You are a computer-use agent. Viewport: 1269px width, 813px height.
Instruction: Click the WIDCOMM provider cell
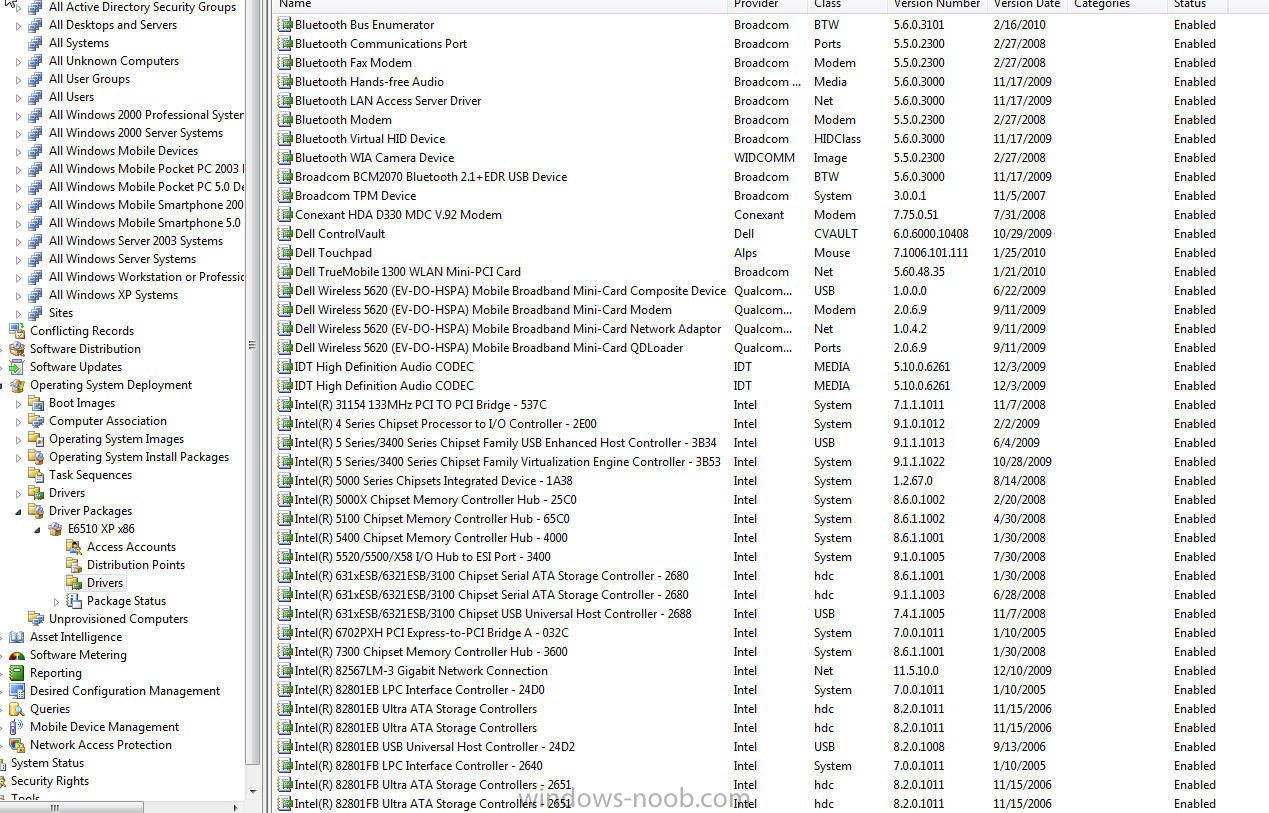tap(764, 158)
